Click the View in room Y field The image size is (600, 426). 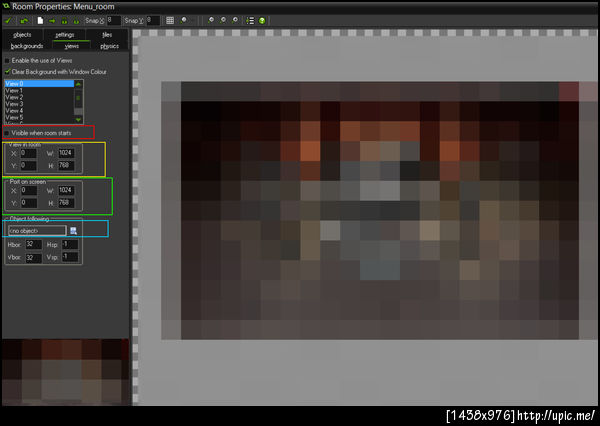pos(28,166)
